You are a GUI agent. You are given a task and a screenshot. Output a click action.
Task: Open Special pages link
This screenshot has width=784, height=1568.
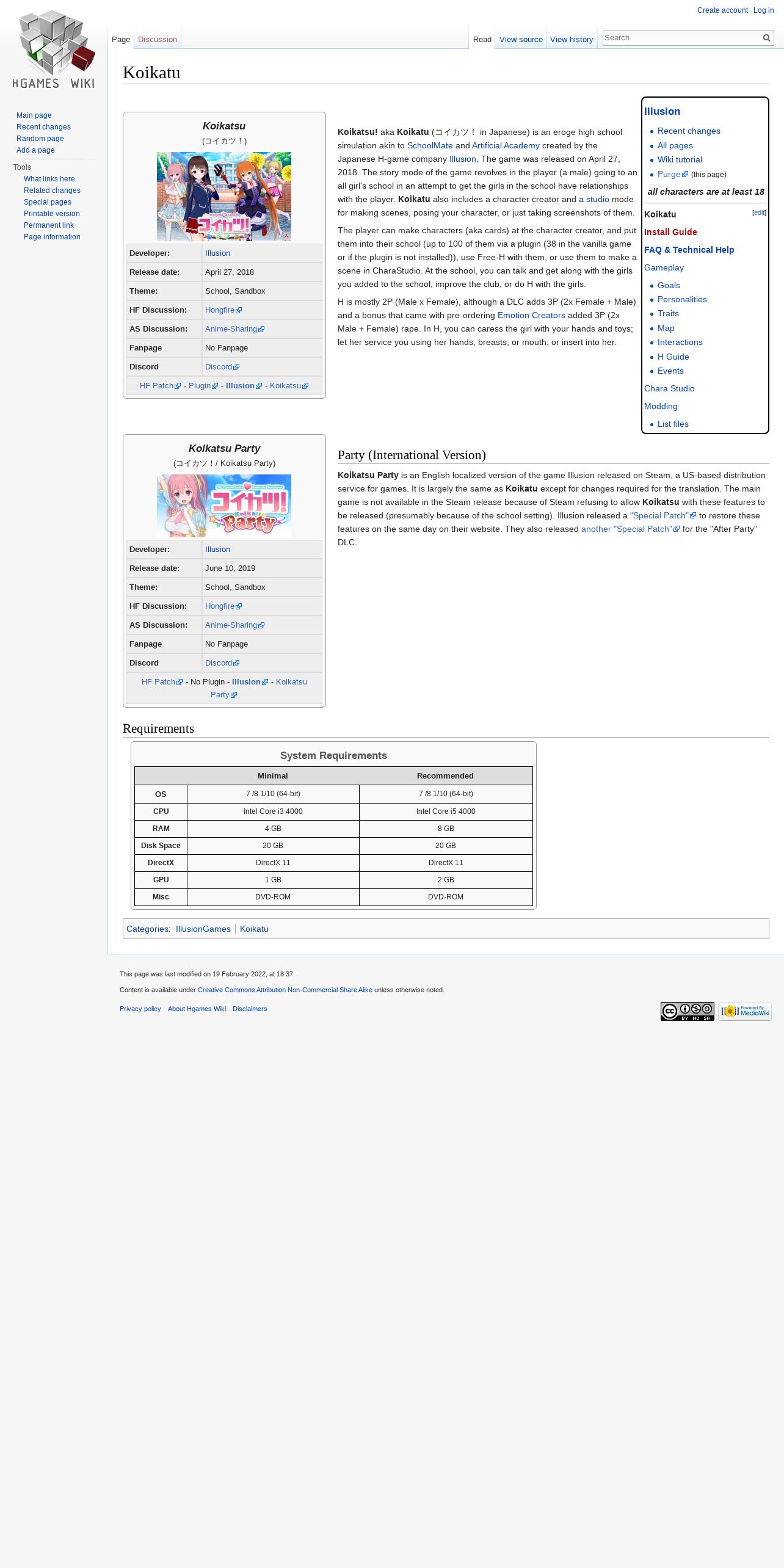(48, 202)
